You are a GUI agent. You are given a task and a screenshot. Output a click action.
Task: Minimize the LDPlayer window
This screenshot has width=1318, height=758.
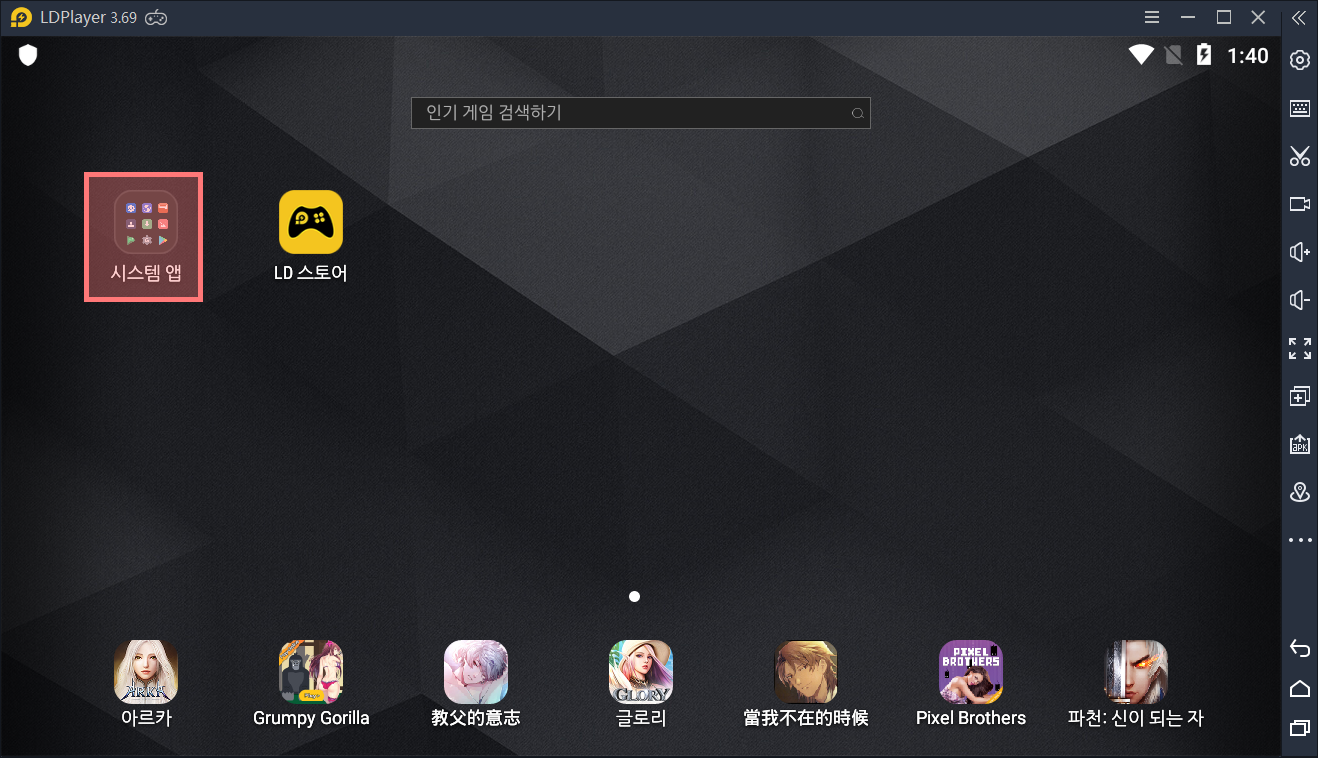tap(1188, 17)
